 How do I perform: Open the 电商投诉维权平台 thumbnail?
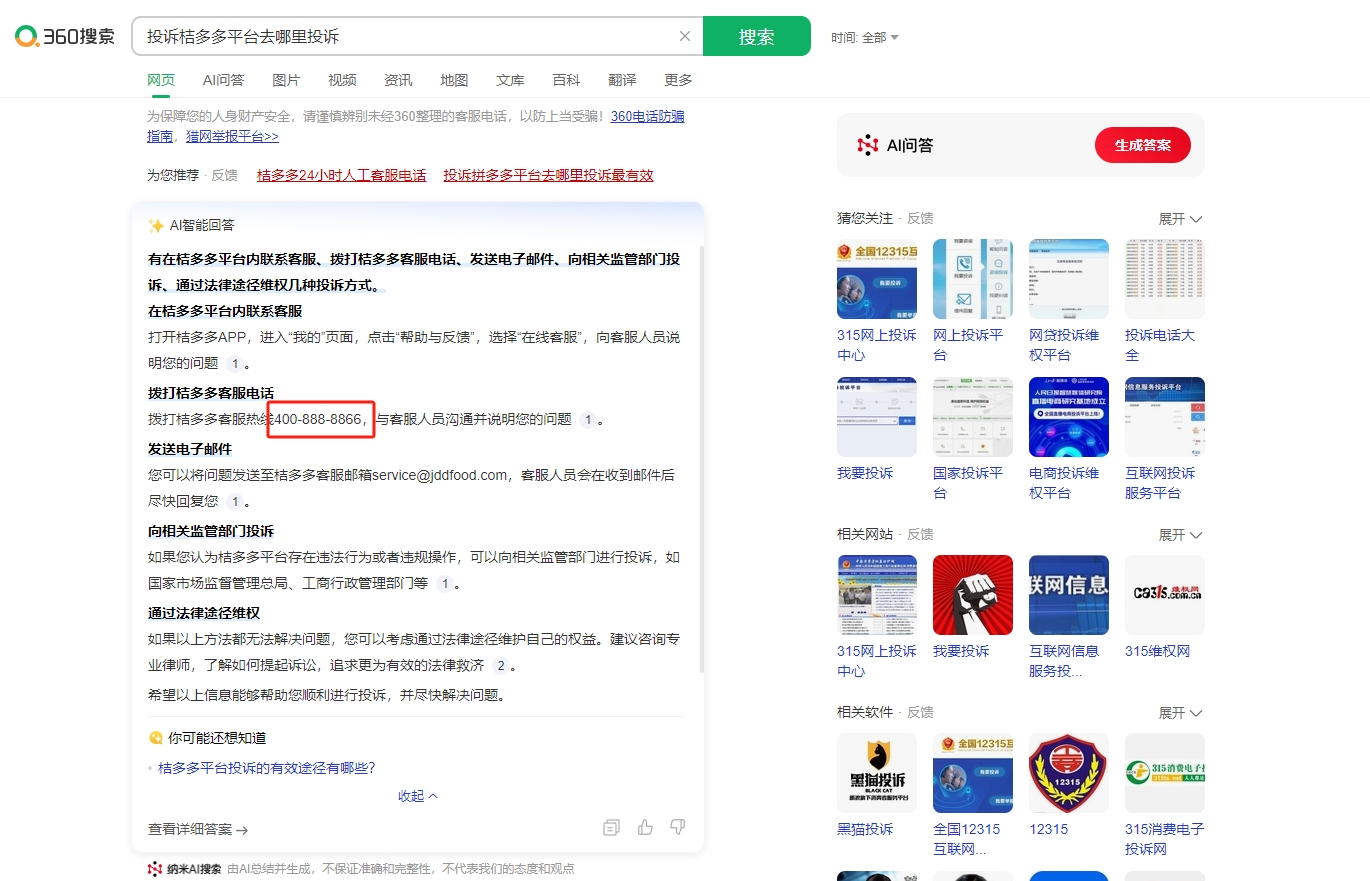pyautogui.click(x=1068, y=417)
